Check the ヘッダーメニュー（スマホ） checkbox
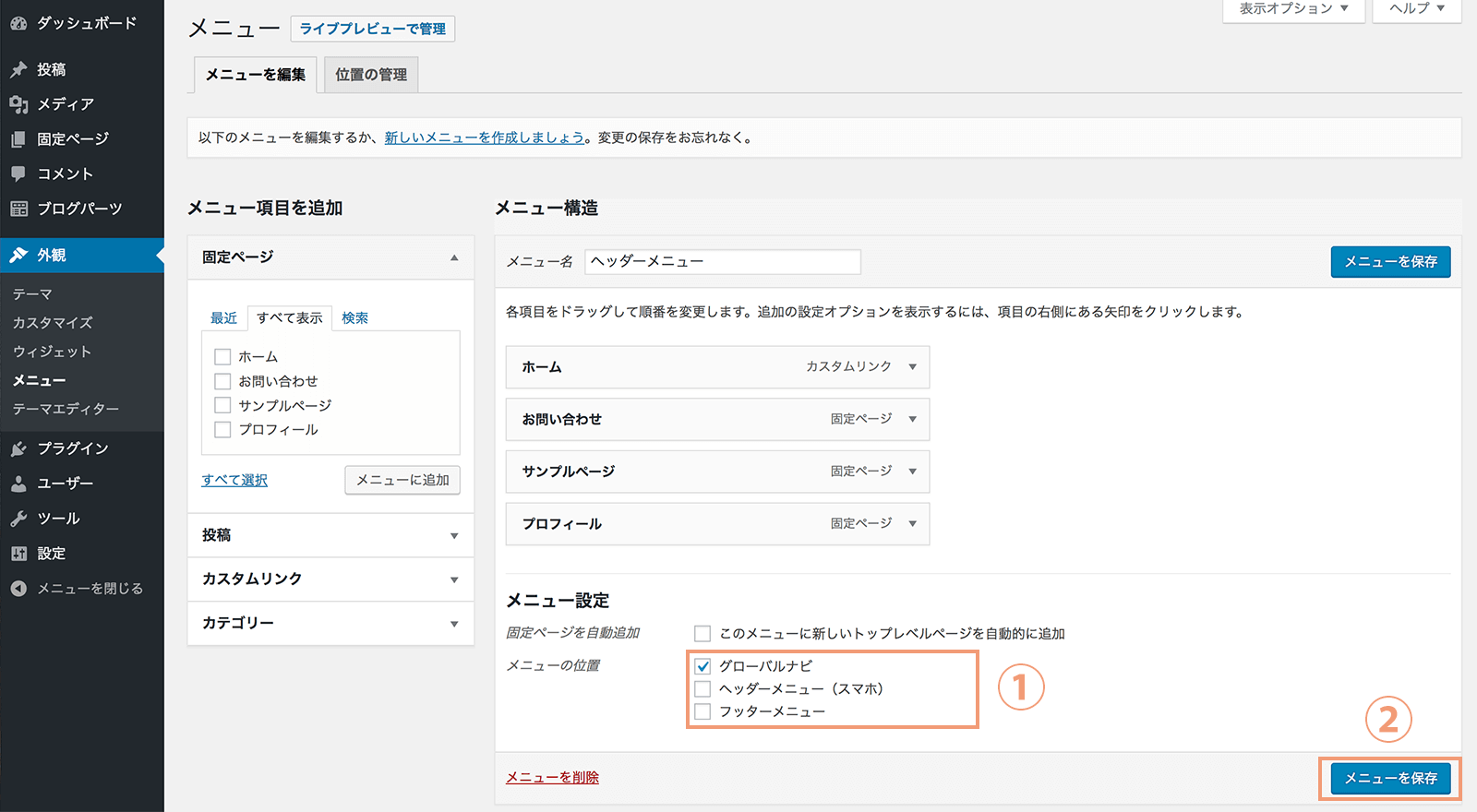This screenshot has width=1477, height=812. click(702, 689)
